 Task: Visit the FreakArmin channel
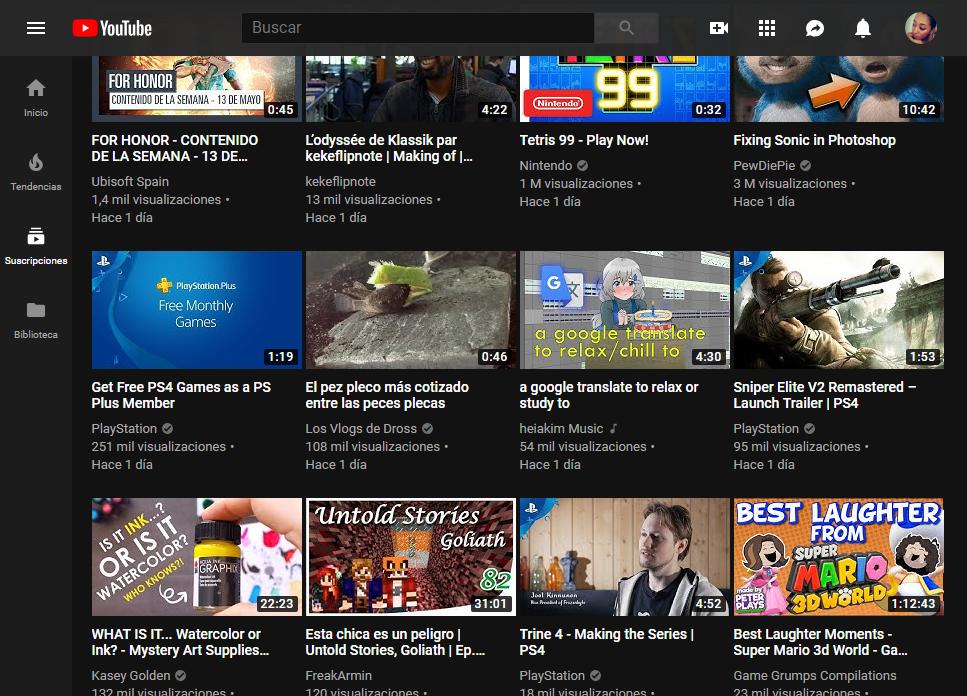click(339, 676)
